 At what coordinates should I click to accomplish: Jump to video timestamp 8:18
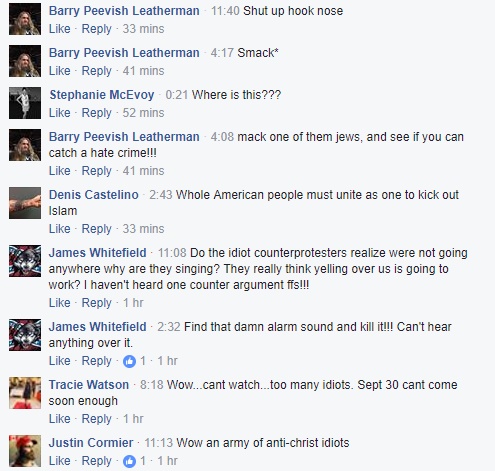(152, 385)
